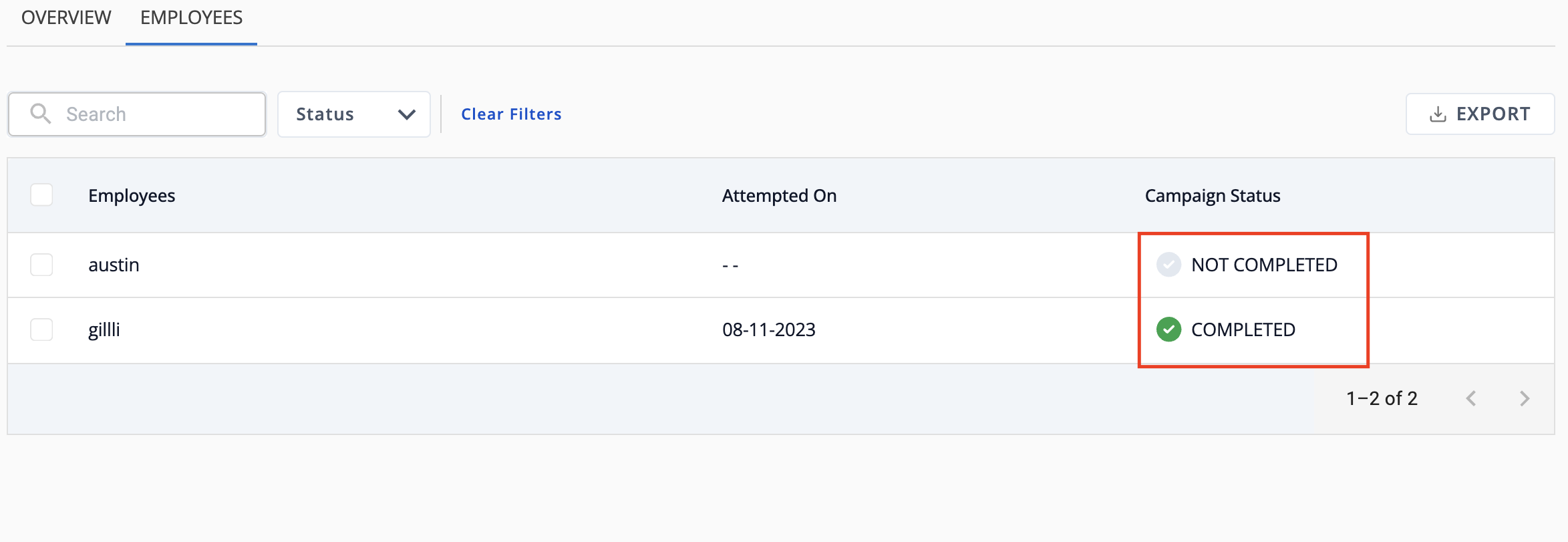Click the Attempted On column header

point(779,196)
